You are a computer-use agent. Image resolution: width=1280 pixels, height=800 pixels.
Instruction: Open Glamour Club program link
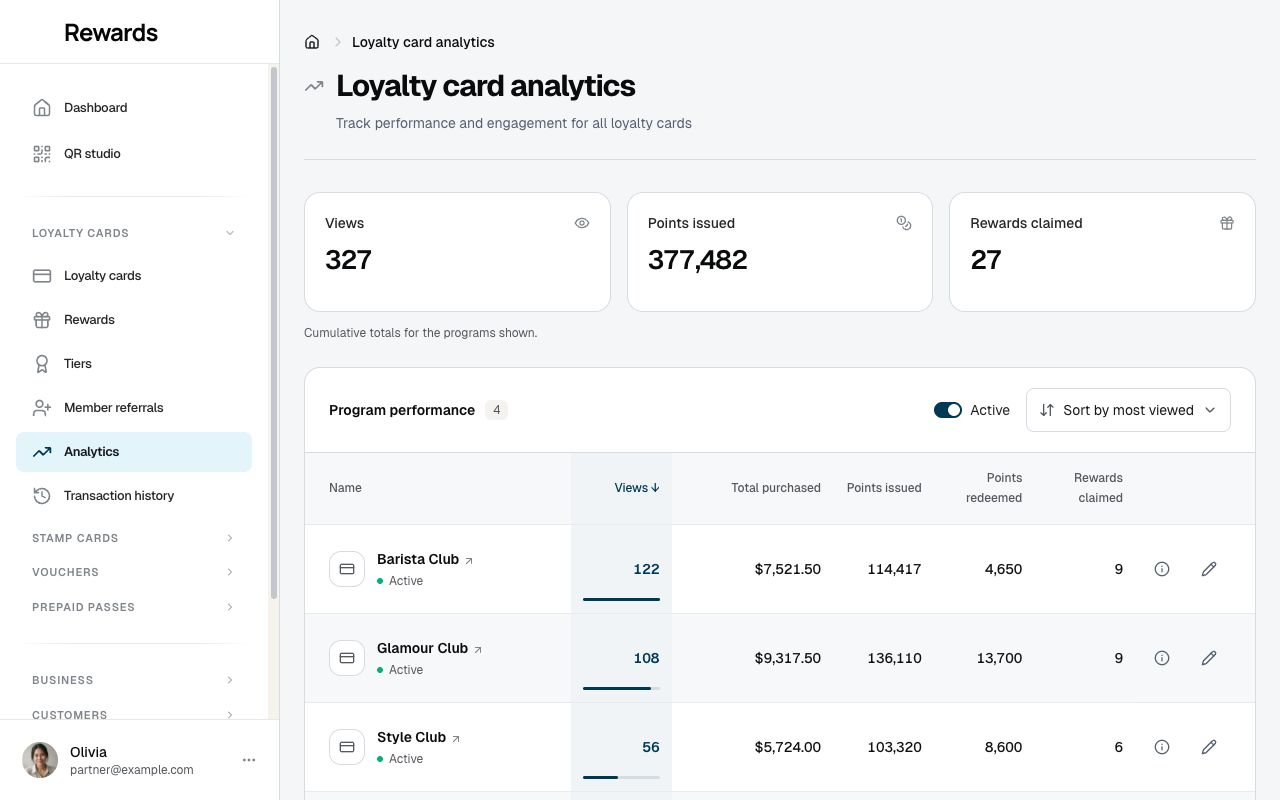click(x=430, y=648)
